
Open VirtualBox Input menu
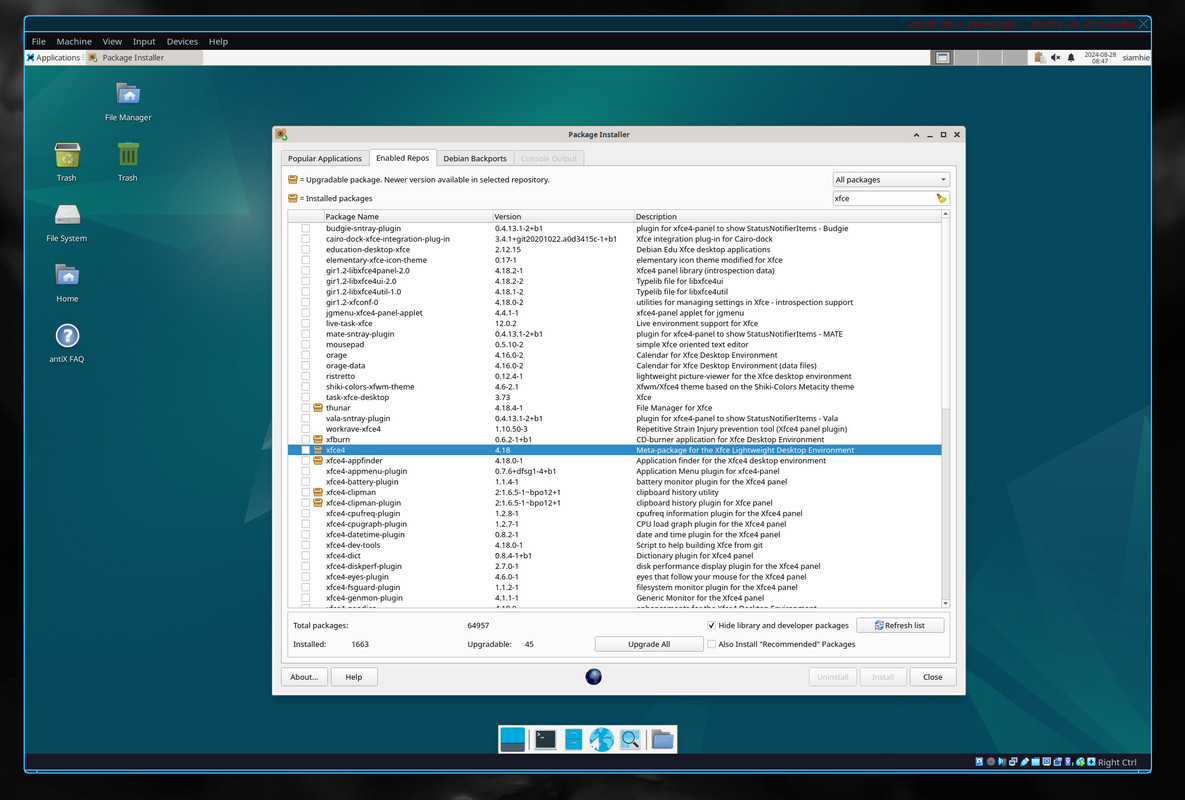(x=144, y=42)
